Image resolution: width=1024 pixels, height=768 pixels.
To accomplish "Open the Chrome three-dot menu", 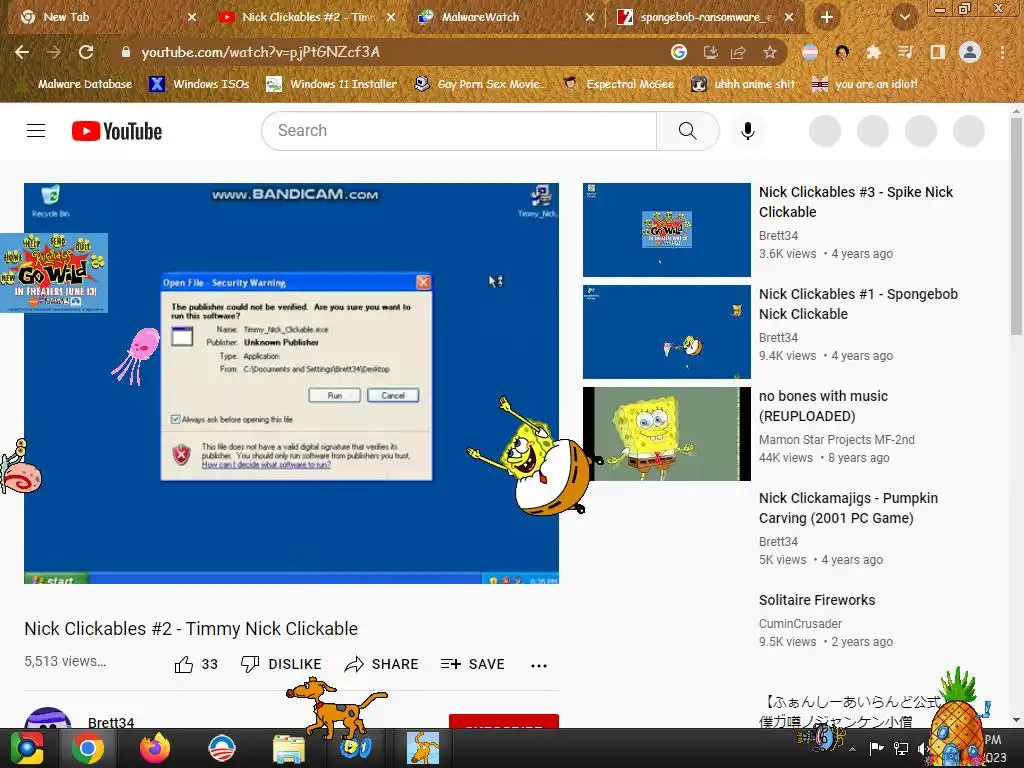I will click(1002, 52).
